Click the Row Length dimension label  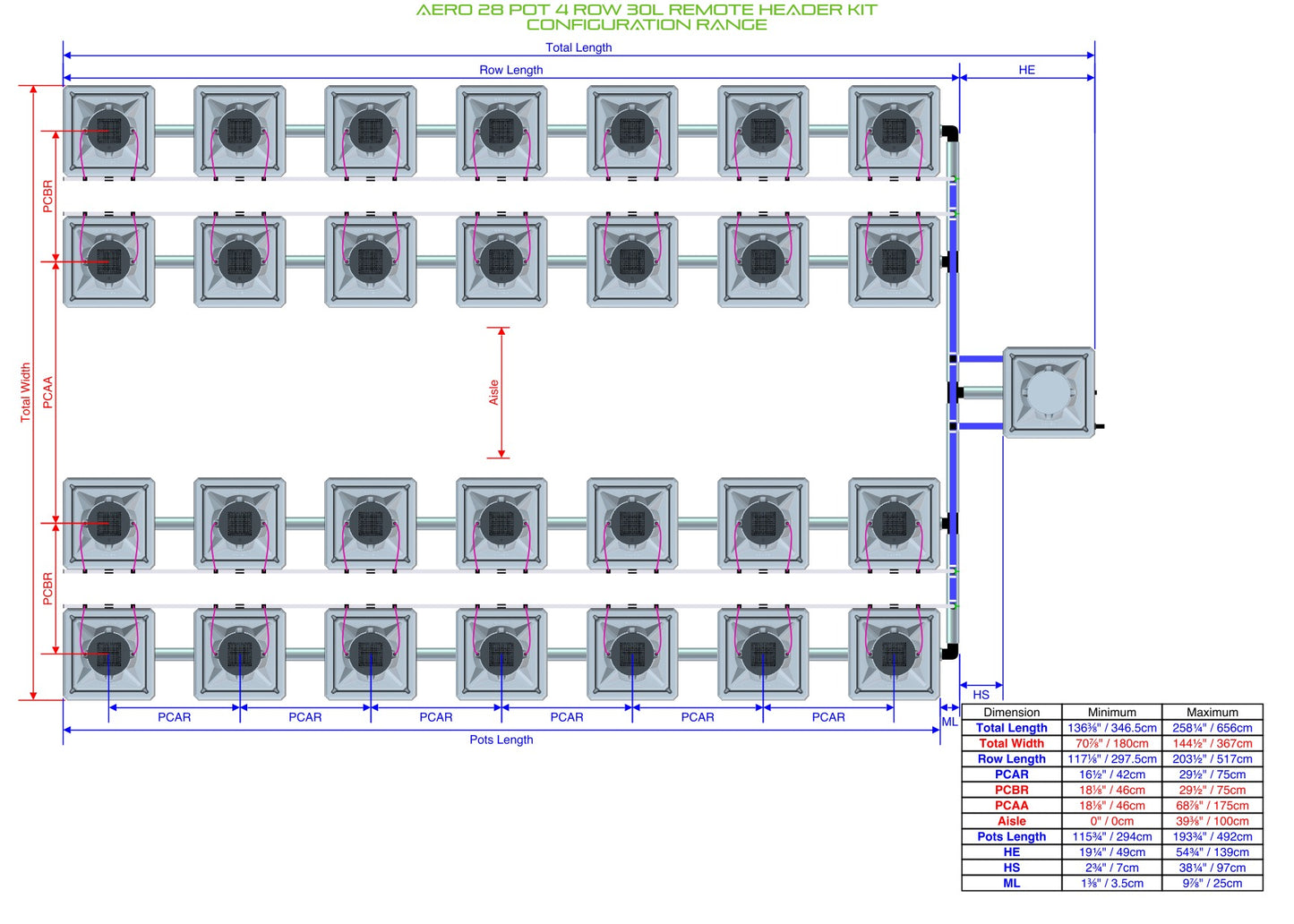click(510, 70)
